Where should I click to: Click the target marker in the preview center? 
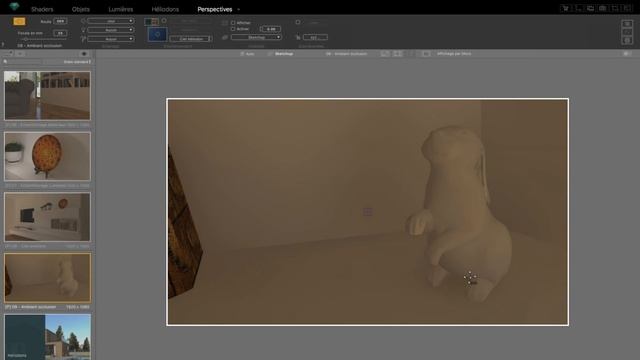(367, 211)
